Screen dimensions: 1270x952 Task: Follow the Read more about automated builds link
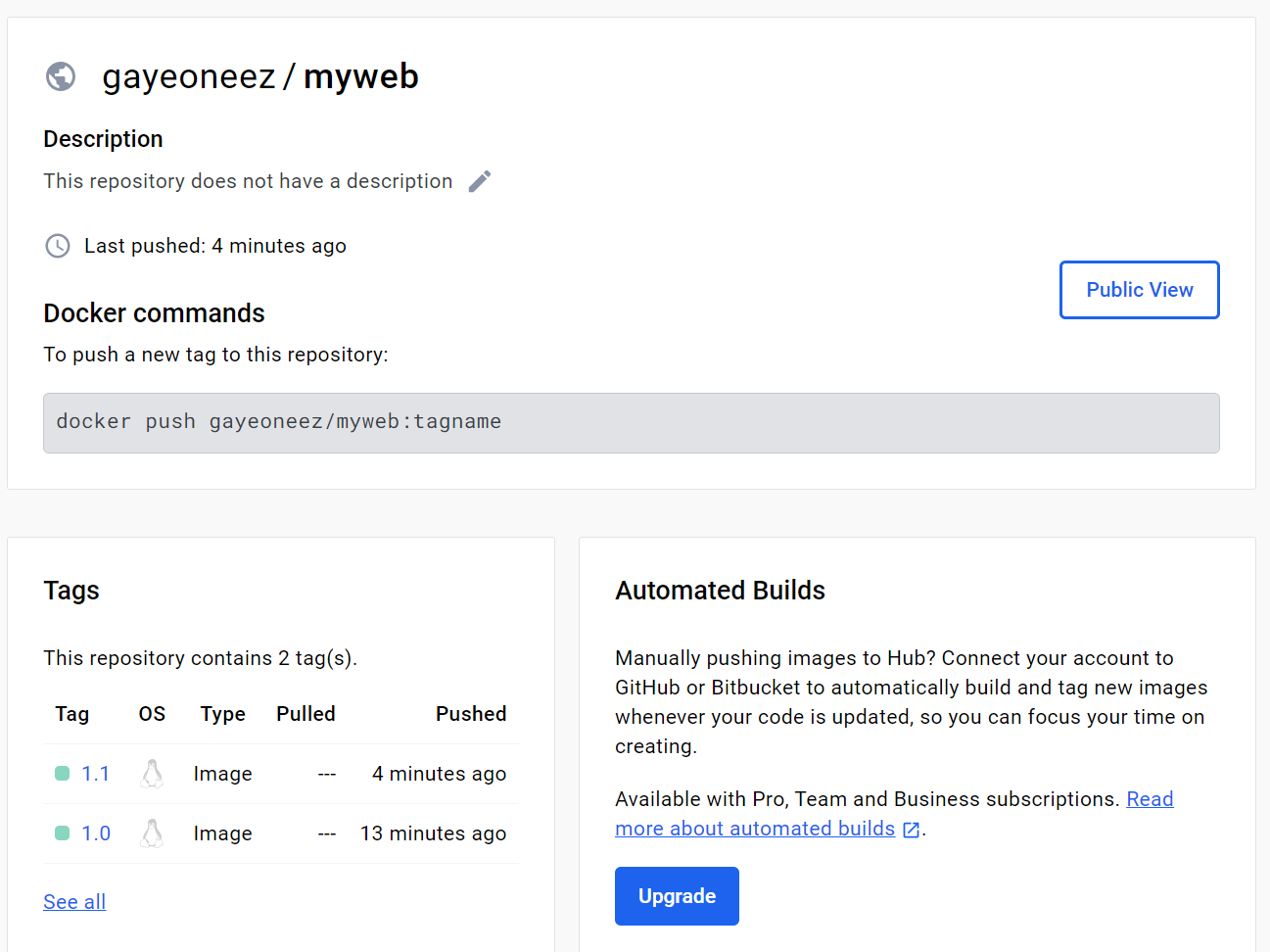tap(755, 829)
